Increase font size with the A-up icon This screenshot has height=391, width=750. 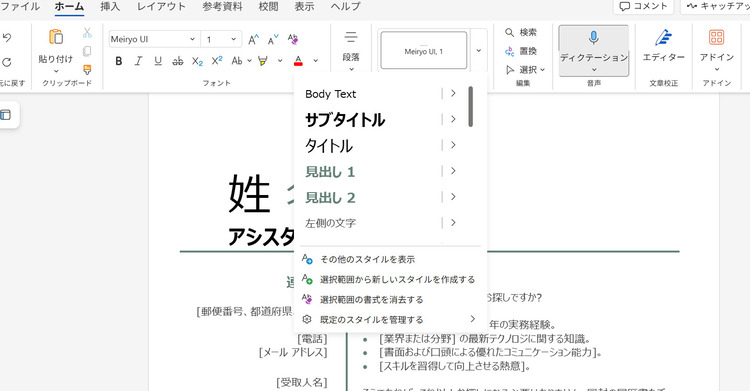[x=254, y=40]
